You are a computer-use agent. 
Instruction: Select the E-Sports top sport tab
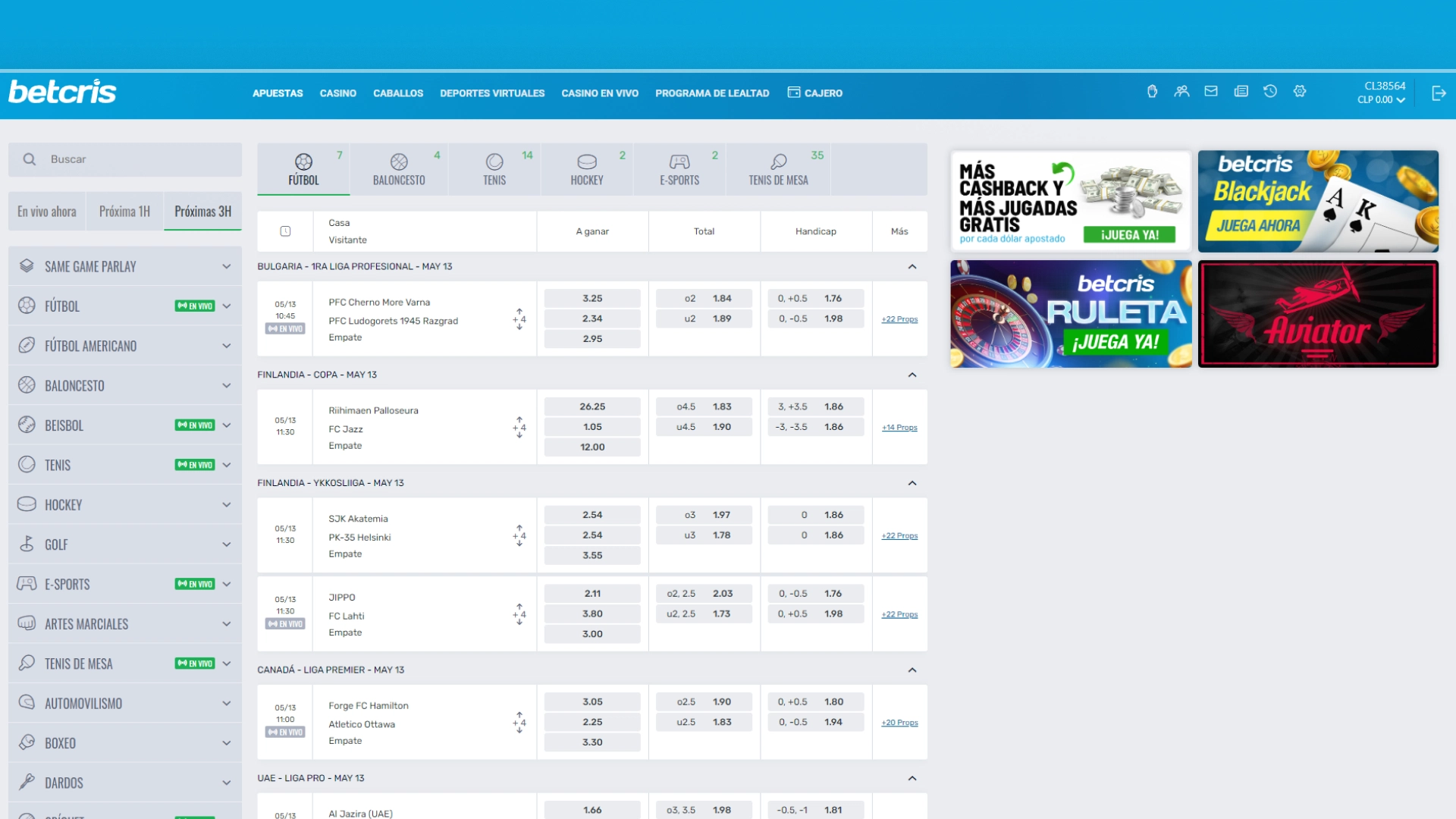(679, 170)
